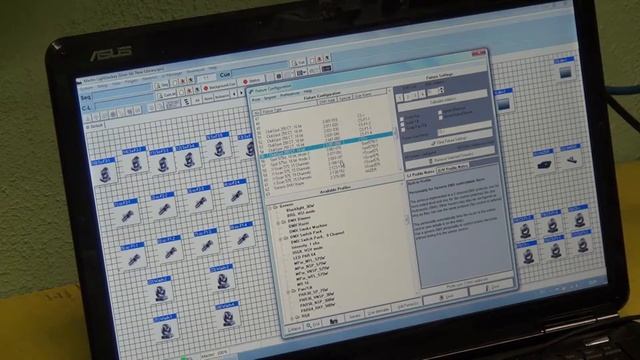
Task: Close the Fixture Configuration dialog
Action: pyautogui.click(x=478, y=53)
